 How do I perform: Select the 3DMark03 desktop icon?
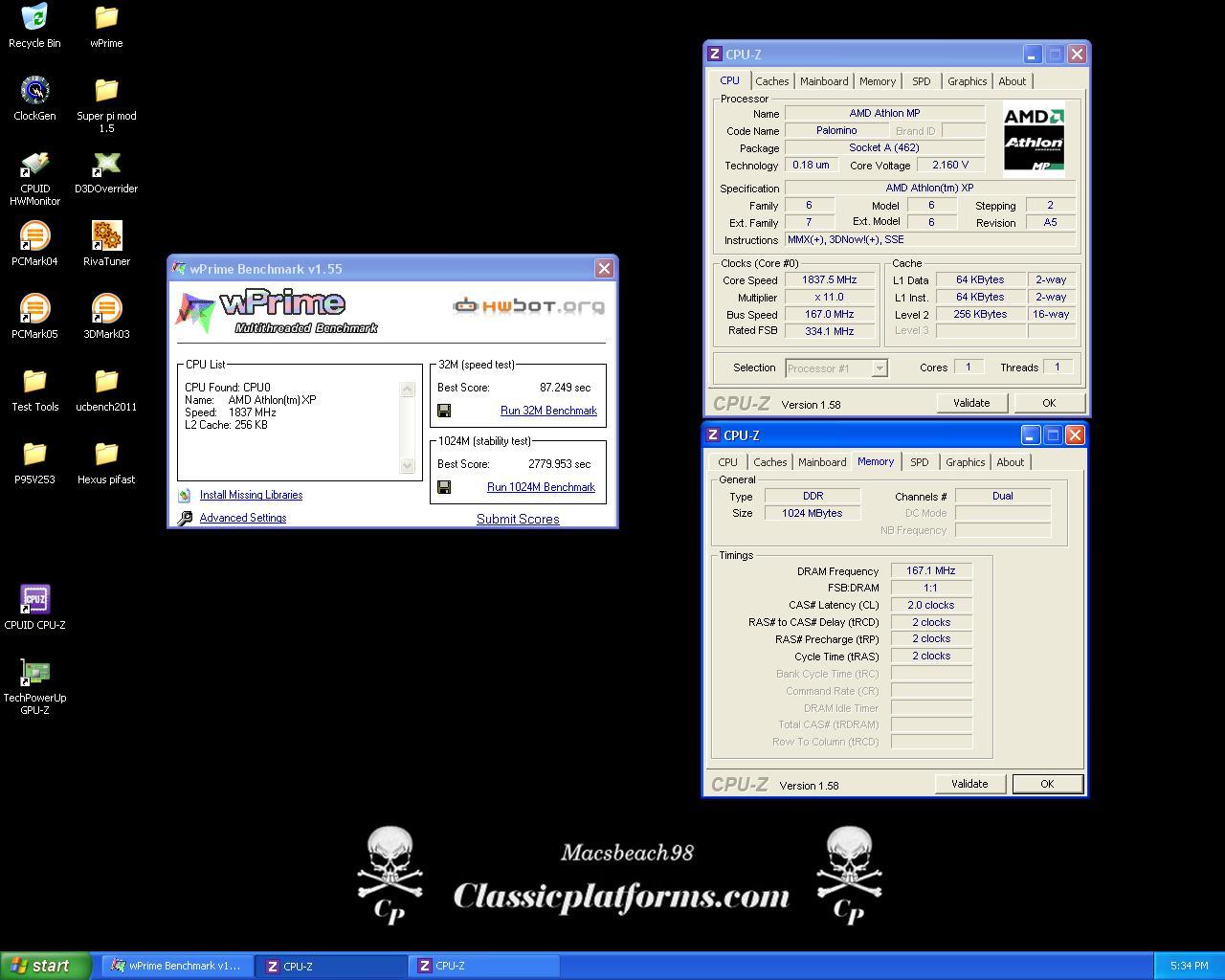click(x=106, y=308)
